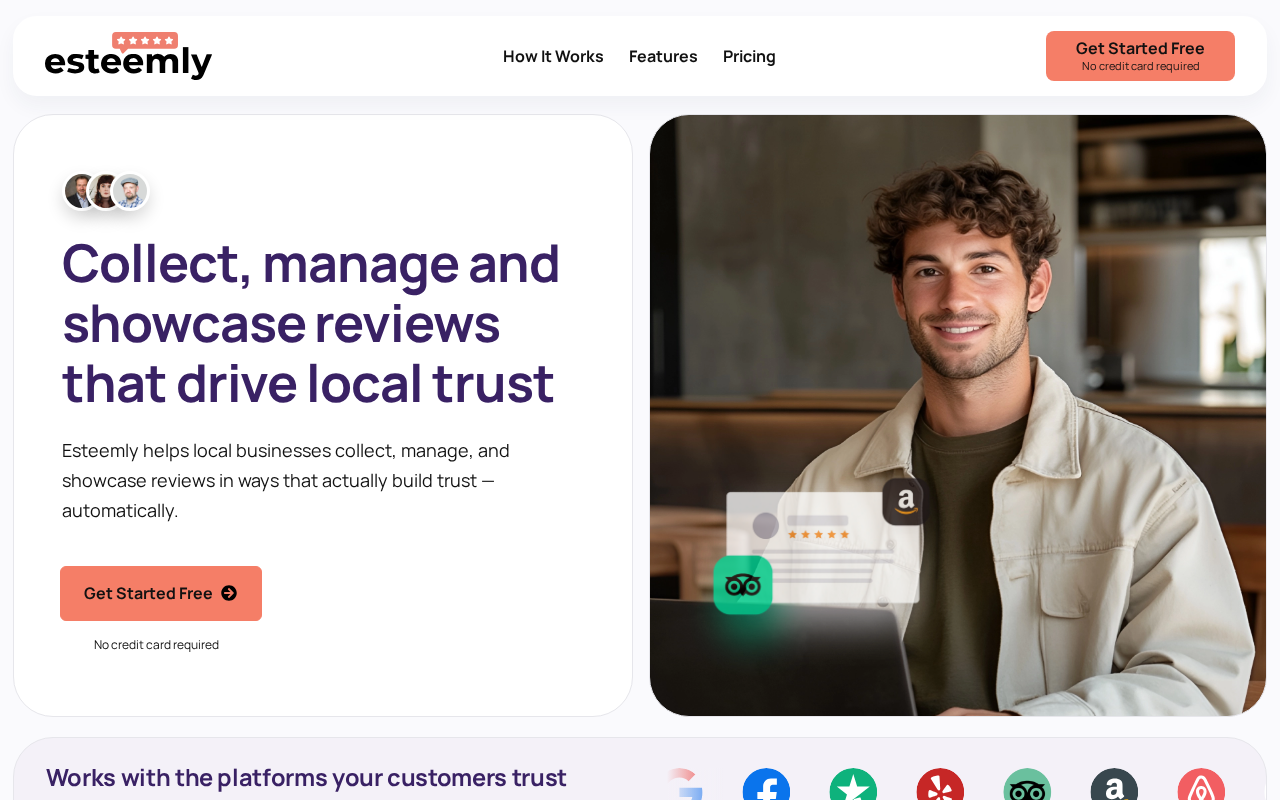Click the Google platform icon
Image resolution: width=1280 pixels, height=800 pixels.
[x=682, y=785]
